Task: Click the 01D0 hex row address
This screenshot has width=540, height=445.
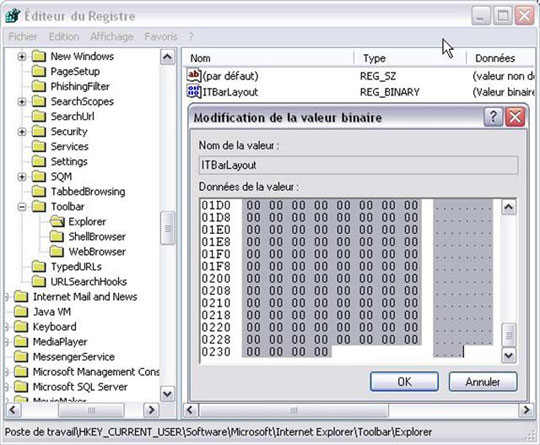Action: coord(216,206)
